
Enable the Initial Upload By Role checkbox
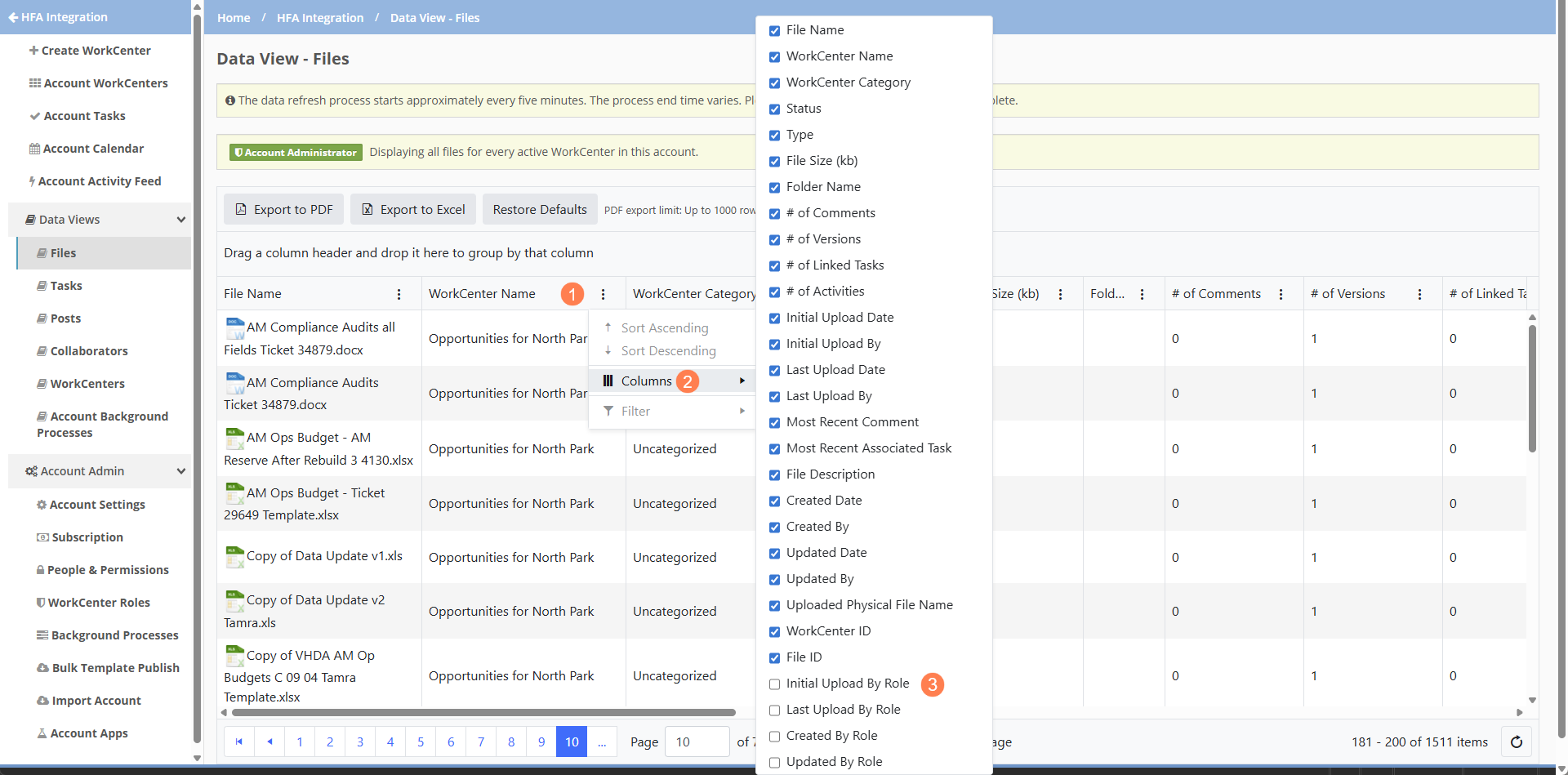774,684
